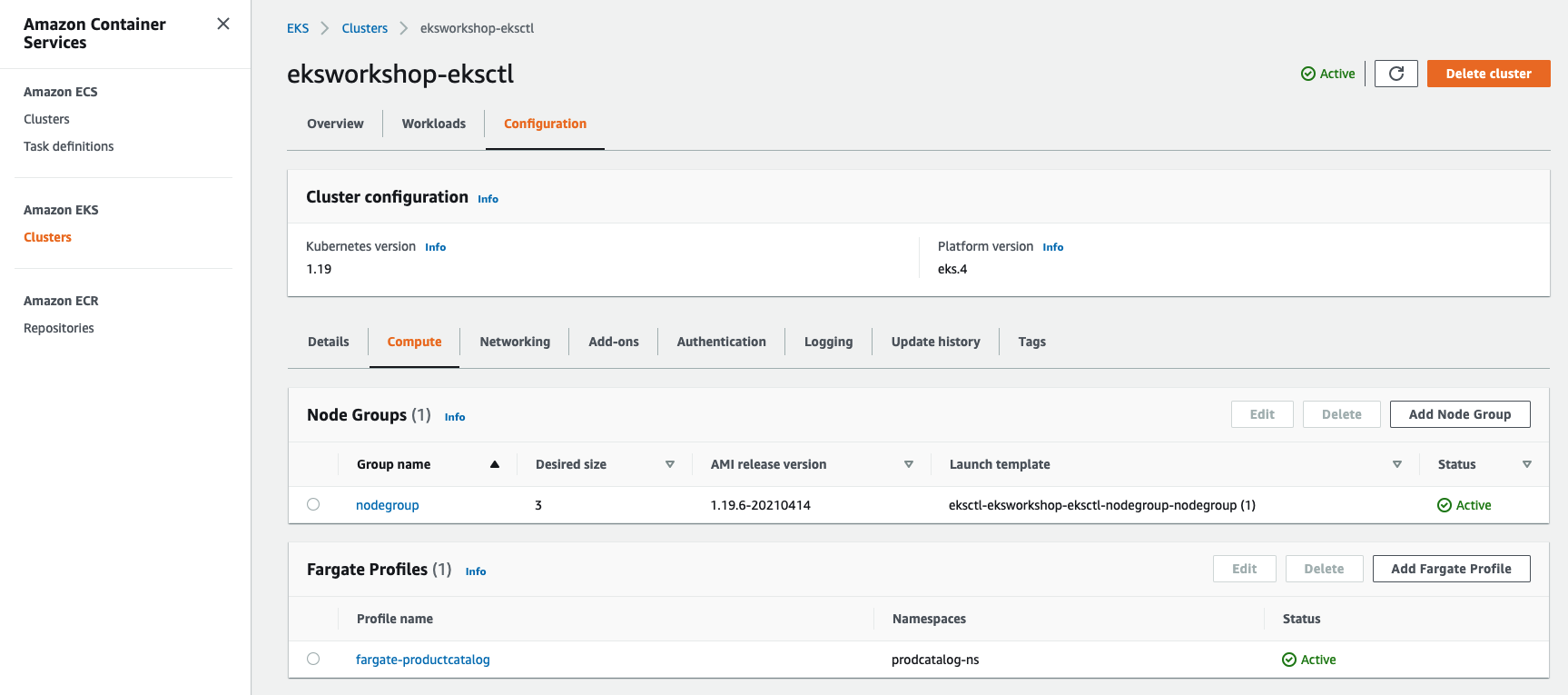The height and width of the screenshot is (695, 1568).
Task: Close the Amazon Container Services sidebar
Action: 223,24
